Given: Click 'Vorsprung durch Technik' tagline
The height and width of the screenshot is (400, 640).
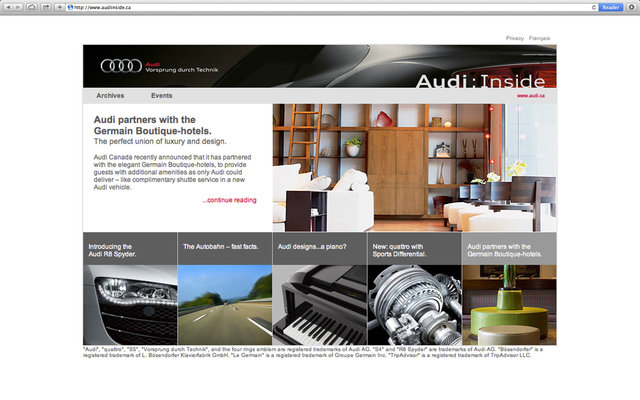Looking at the screenshot, I should (x=182, y=70).
